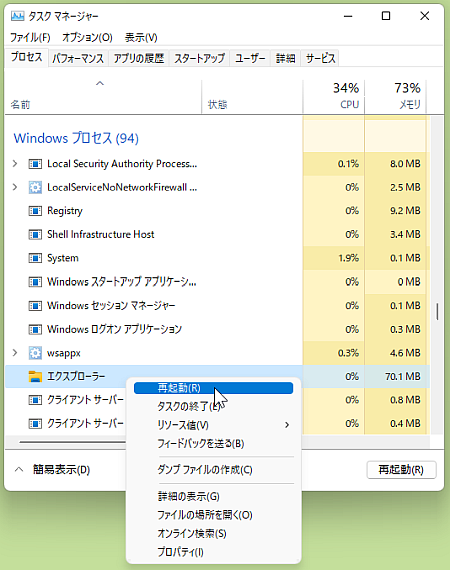Screen dimensions: 450x570
Task: Click the Windows ログオン アプリケーション icon
Action: click(35, 329)
